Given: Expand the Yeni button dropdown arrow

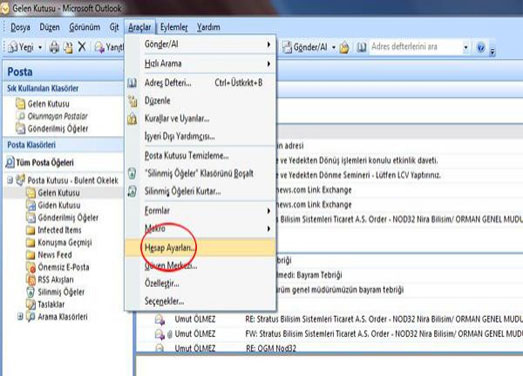Looking at the screenshot, I should point(40,47).
